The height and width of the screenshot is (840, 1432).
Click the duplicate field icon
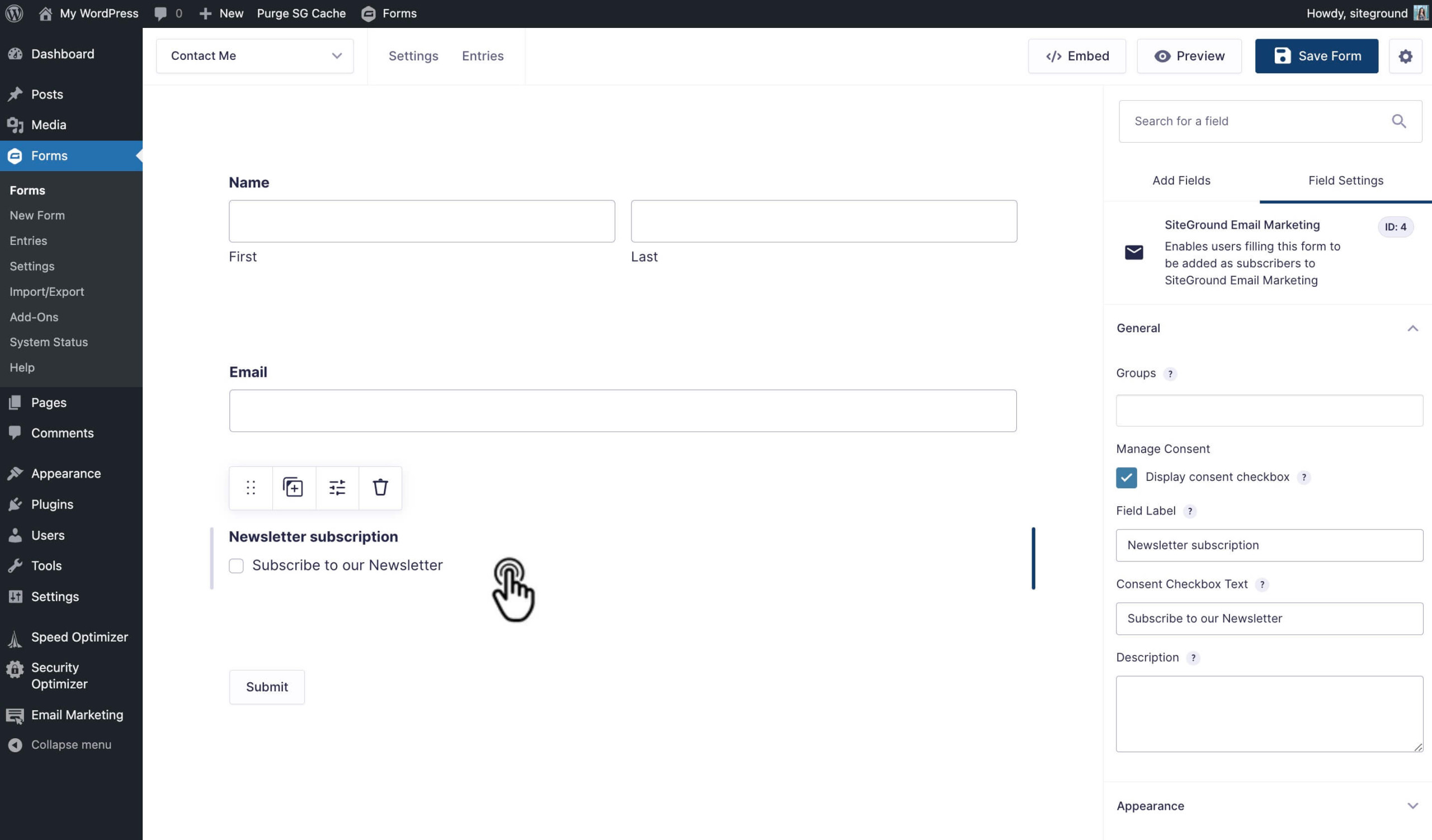pyautogui.click(x=293, y=488)
